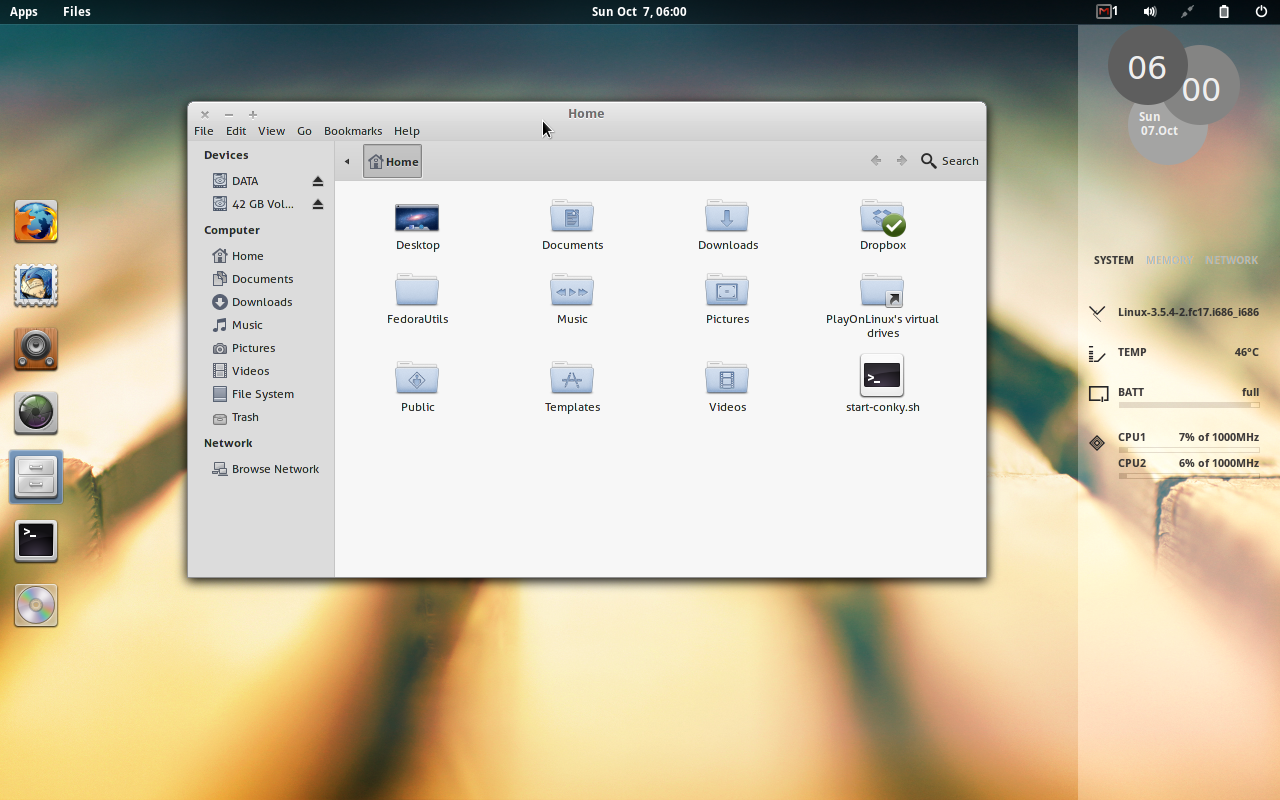Select DATA in the sidebar
The height and width of the screenshot is (800, 1280).
[245, 181]
